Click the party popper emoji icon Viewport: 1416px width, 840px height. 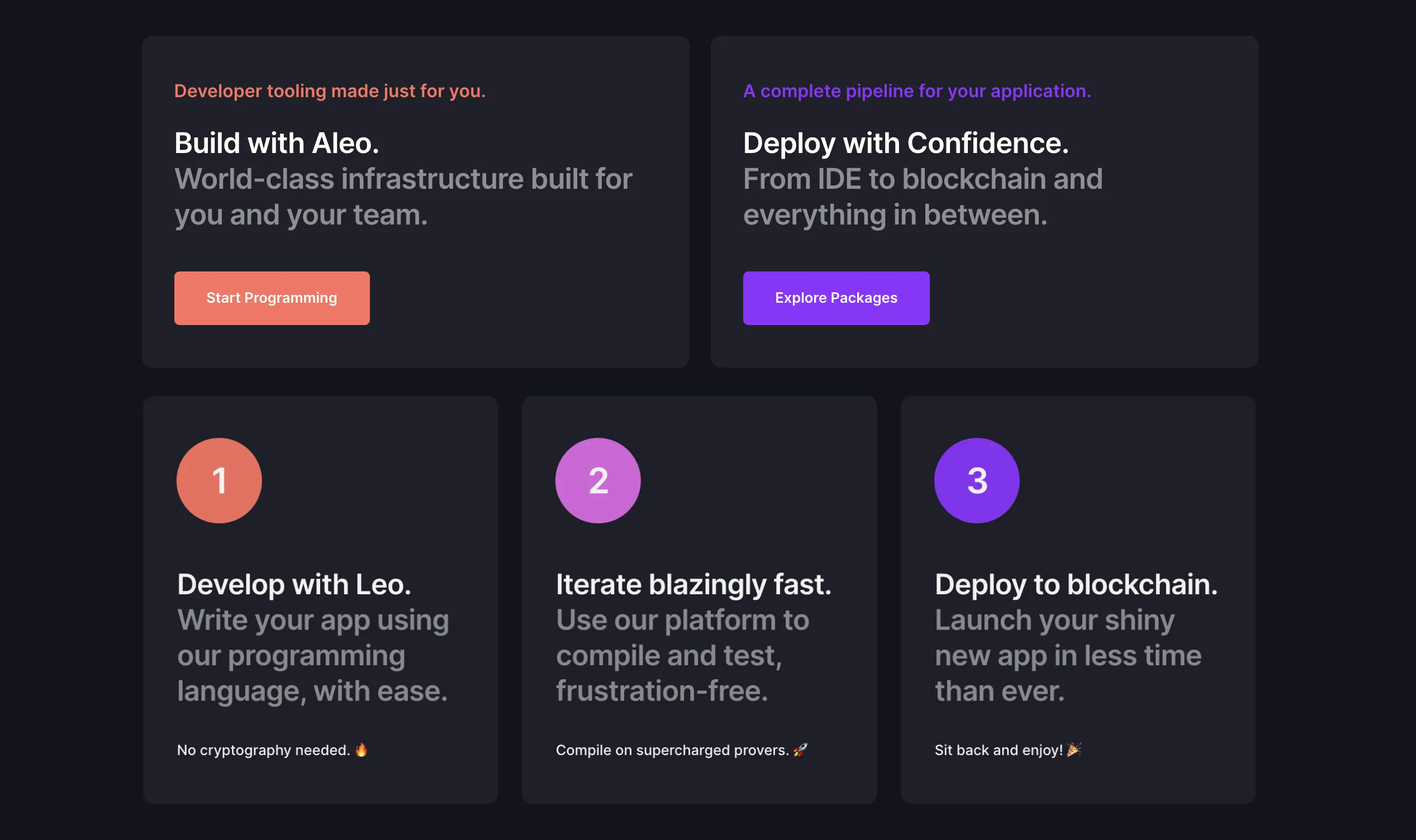[1073, 750]
